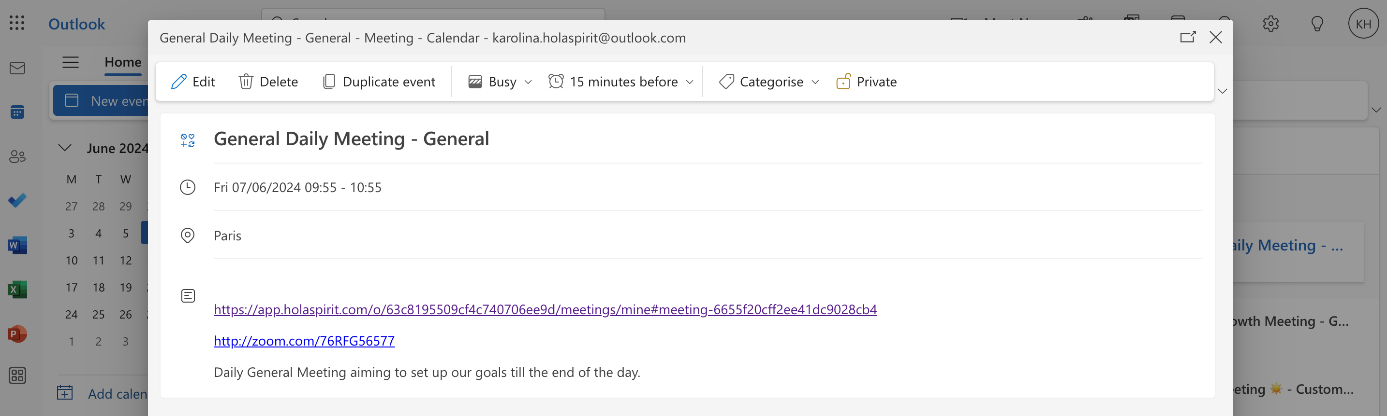Click the Outlook brand title
Viewport: 1387px width, 416px height.
point(76,24)
